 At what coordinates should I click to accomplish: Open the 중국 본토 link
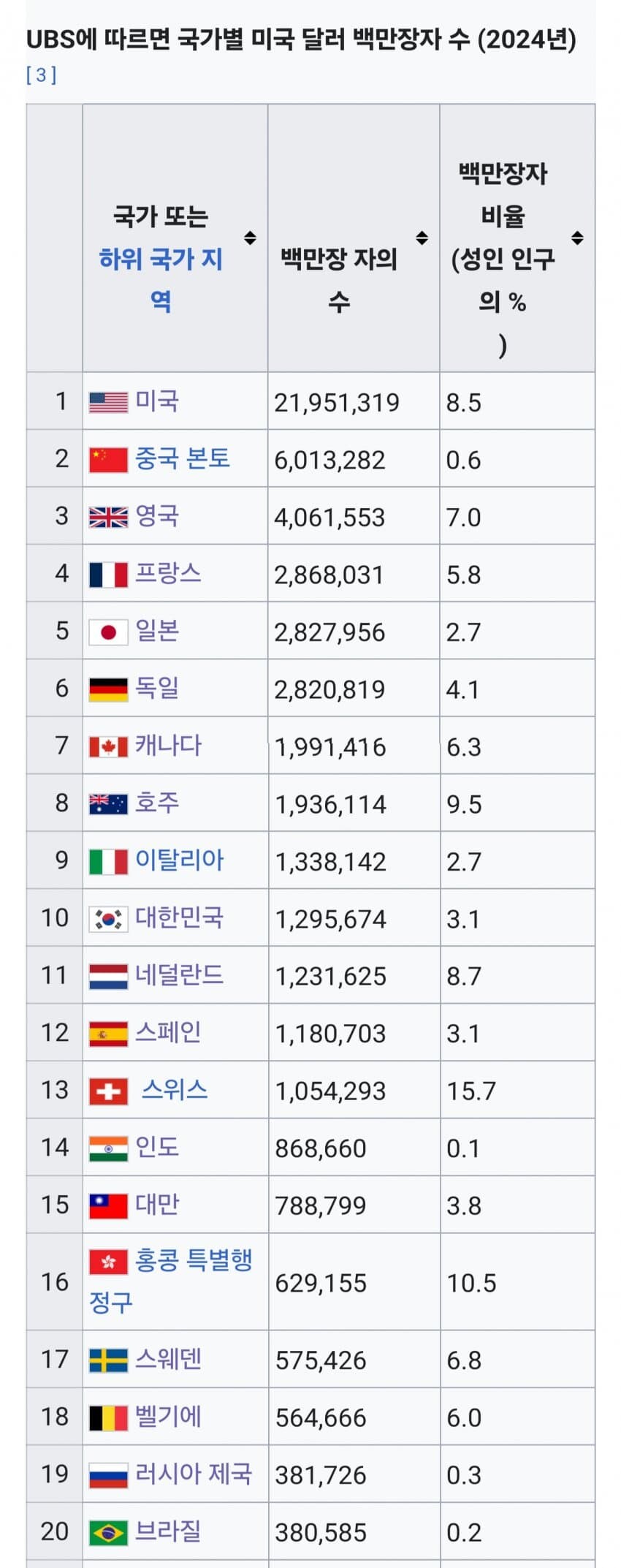tap(183, 458)
